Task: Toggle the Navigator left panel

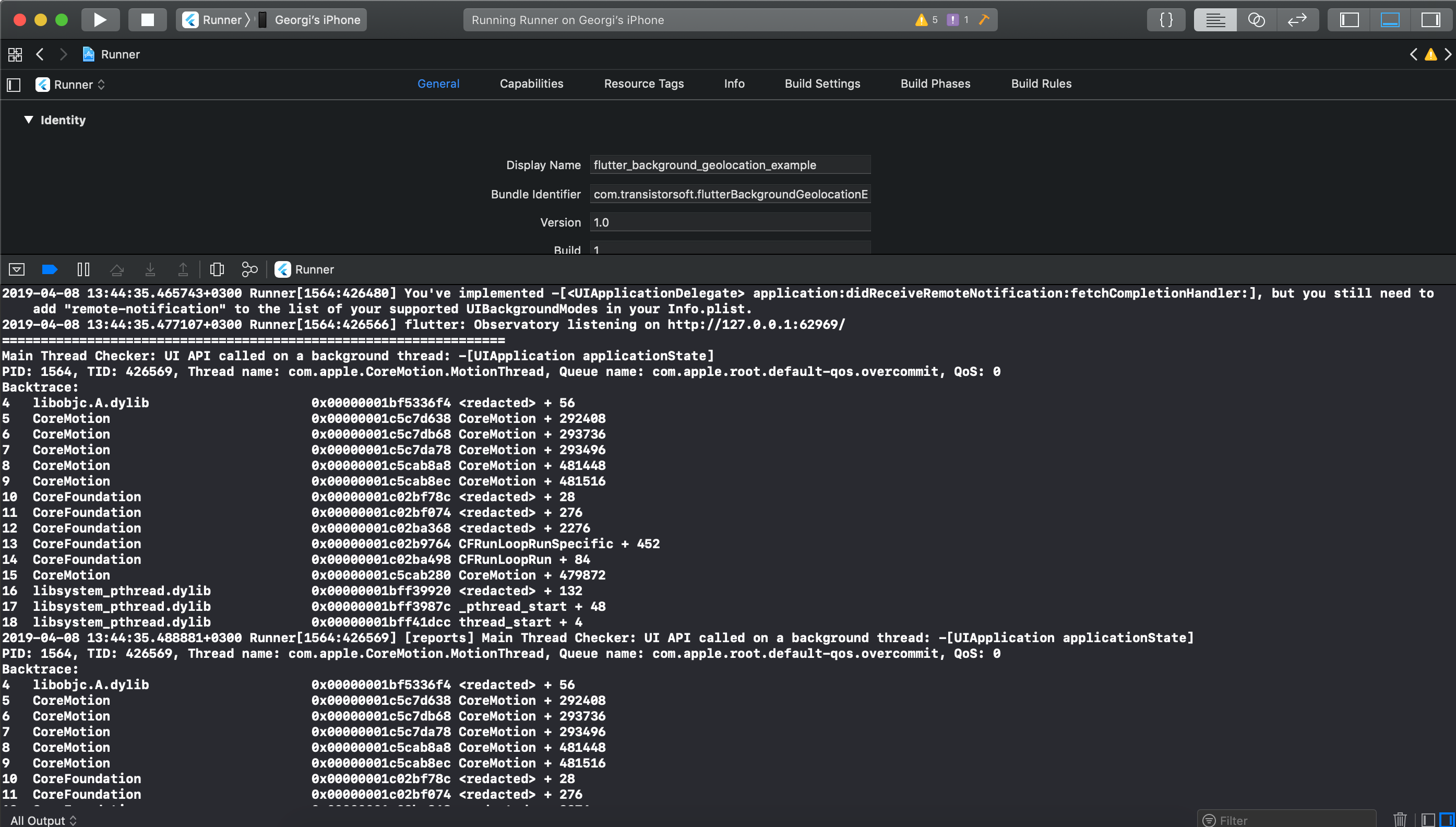Action: (x=1350, y=20)
